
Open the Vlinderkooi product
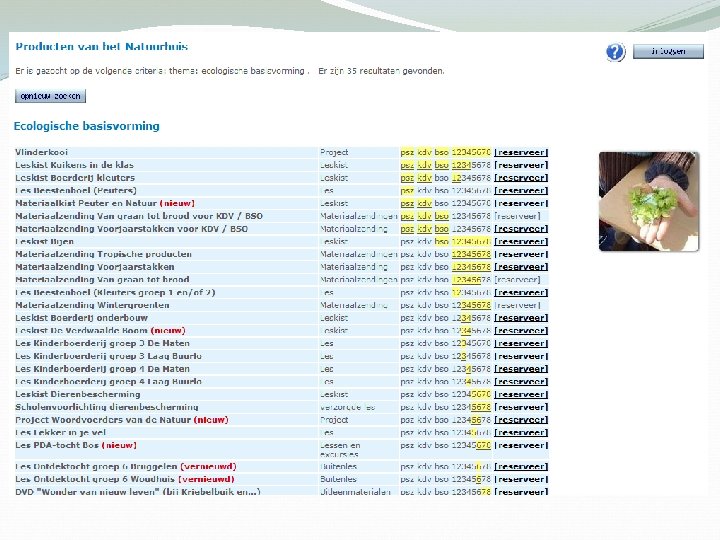pyautogui.click(x=41, y=152)
